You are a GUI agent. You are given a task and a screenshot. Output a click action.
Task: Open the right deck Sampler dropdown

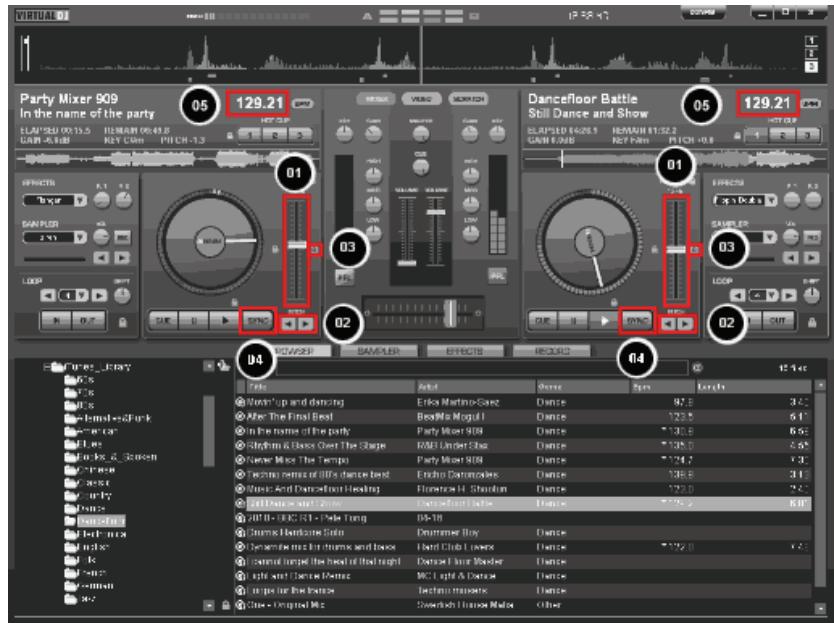click(770, 237)
